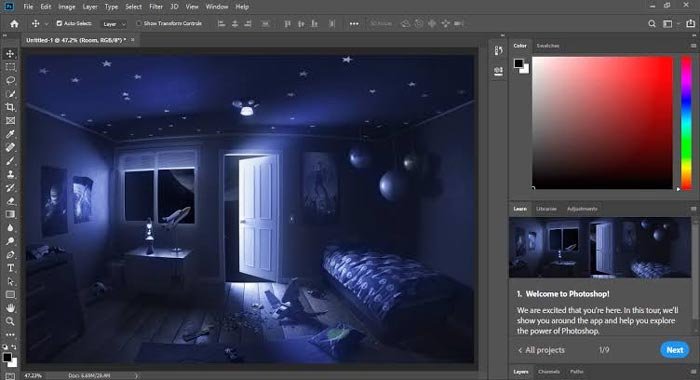Open the File menu

coord(28,7)
